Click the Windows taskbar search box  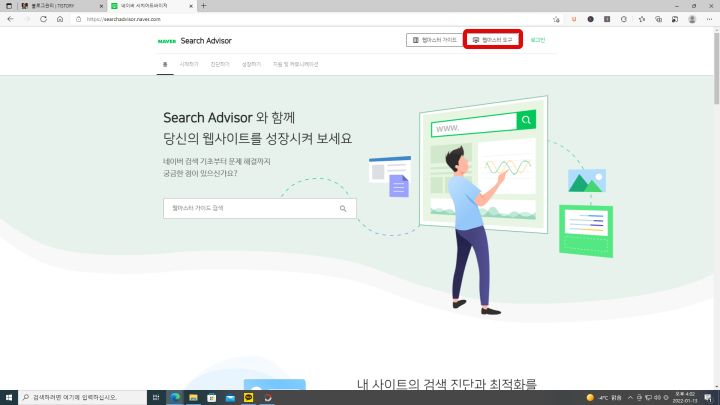pos(82,398)
